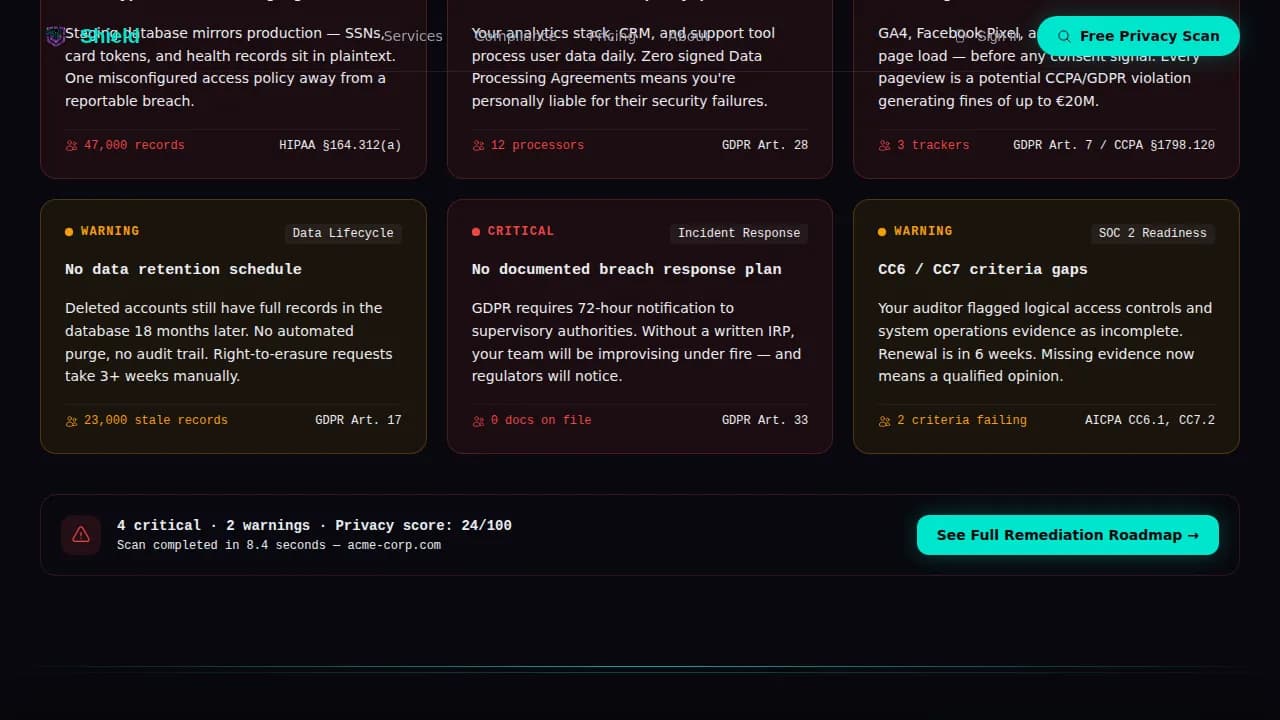
Task: Click the GDPR Art. 17 reference
Action: [x=358, y=420]
